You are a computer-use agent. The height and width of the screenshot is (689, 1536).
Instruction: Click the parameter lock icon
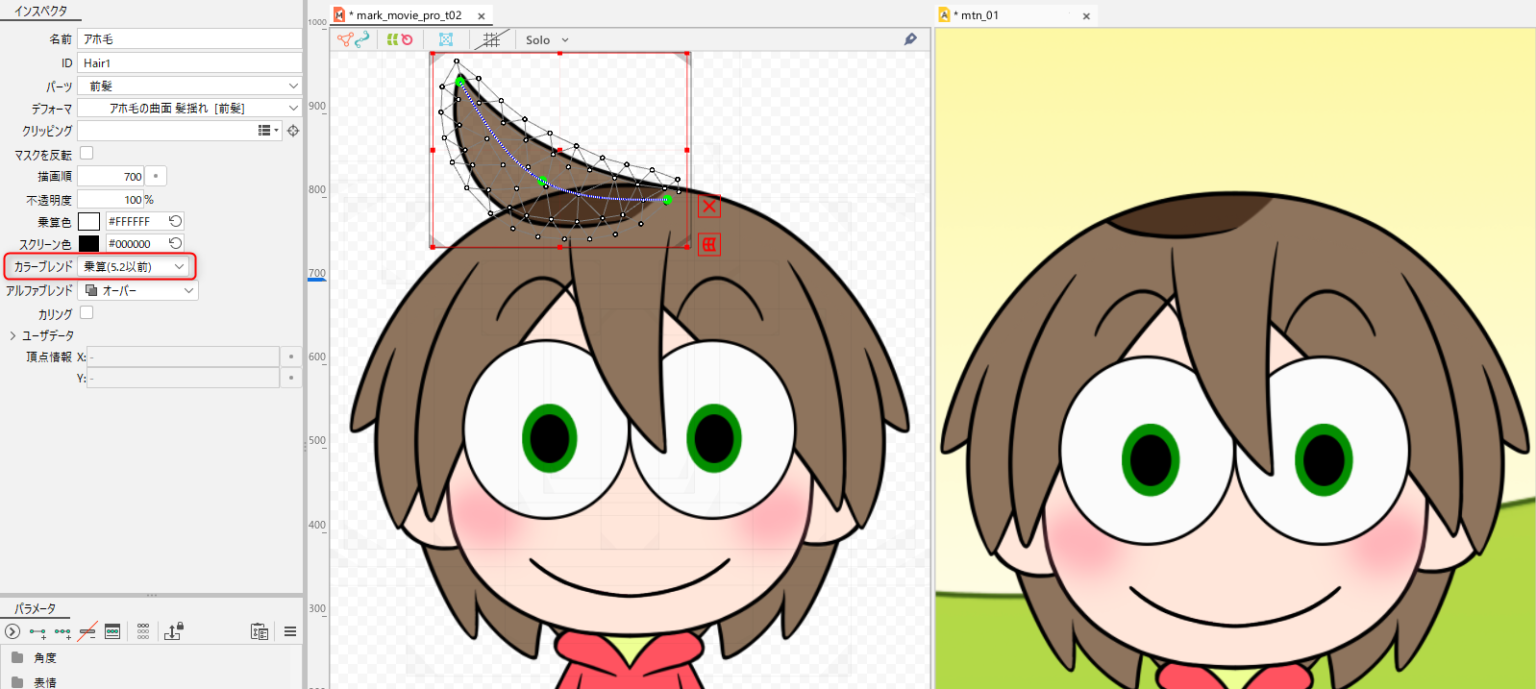coord(174,631)
